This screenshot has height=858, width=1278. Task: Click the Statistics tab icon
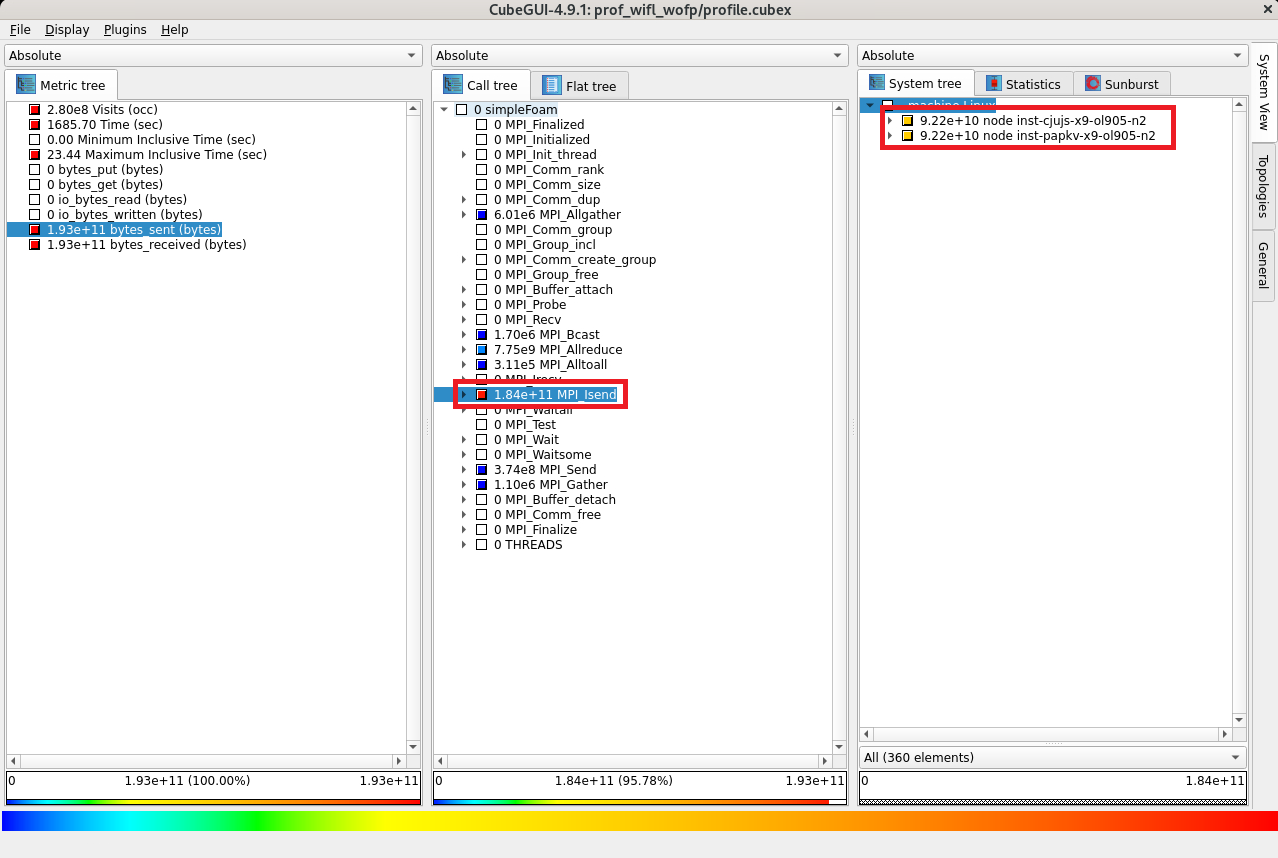click(x=994, y=85)
